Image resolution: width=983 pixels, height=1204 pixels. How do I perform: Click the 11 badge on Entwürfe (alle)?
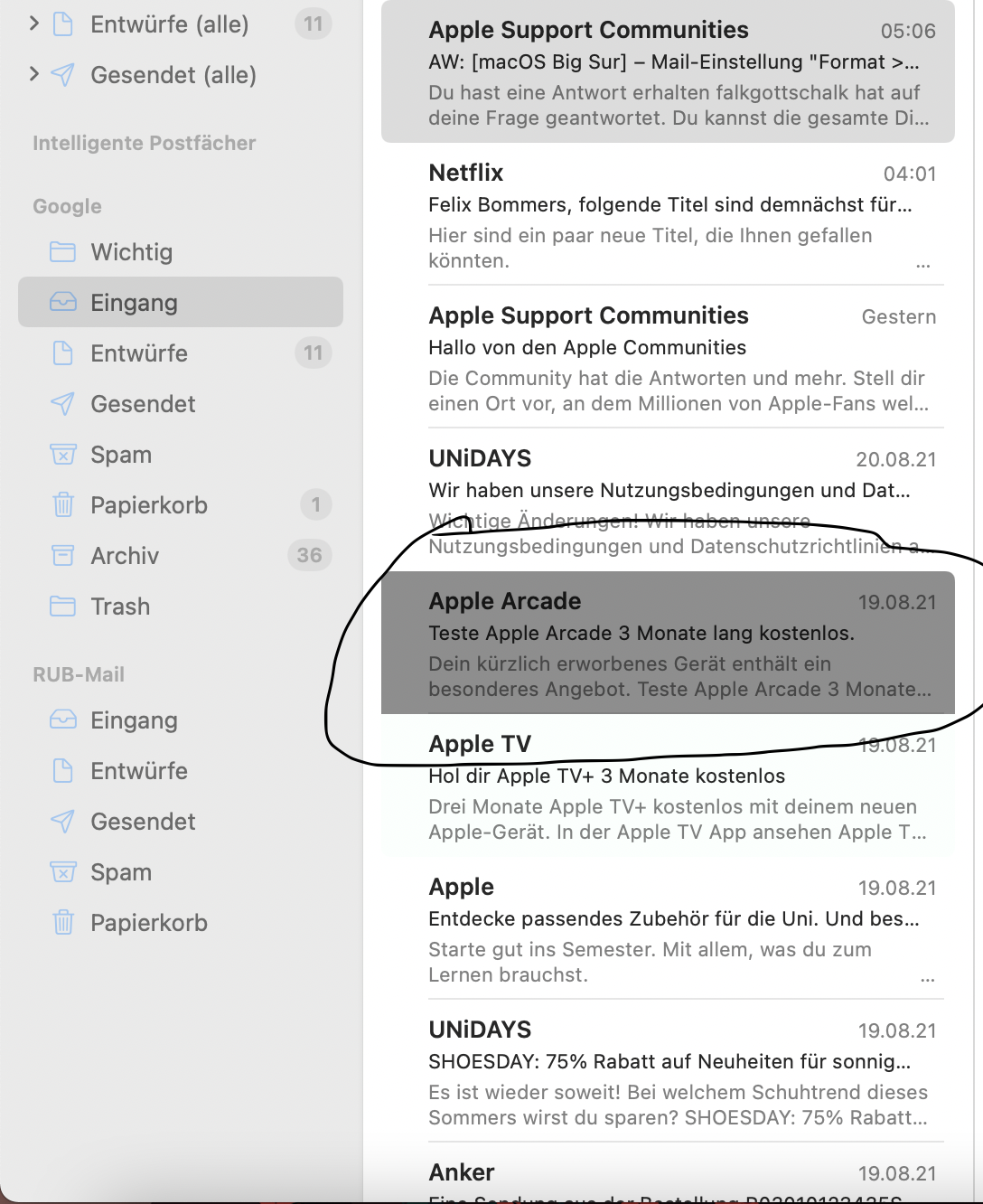314,24
